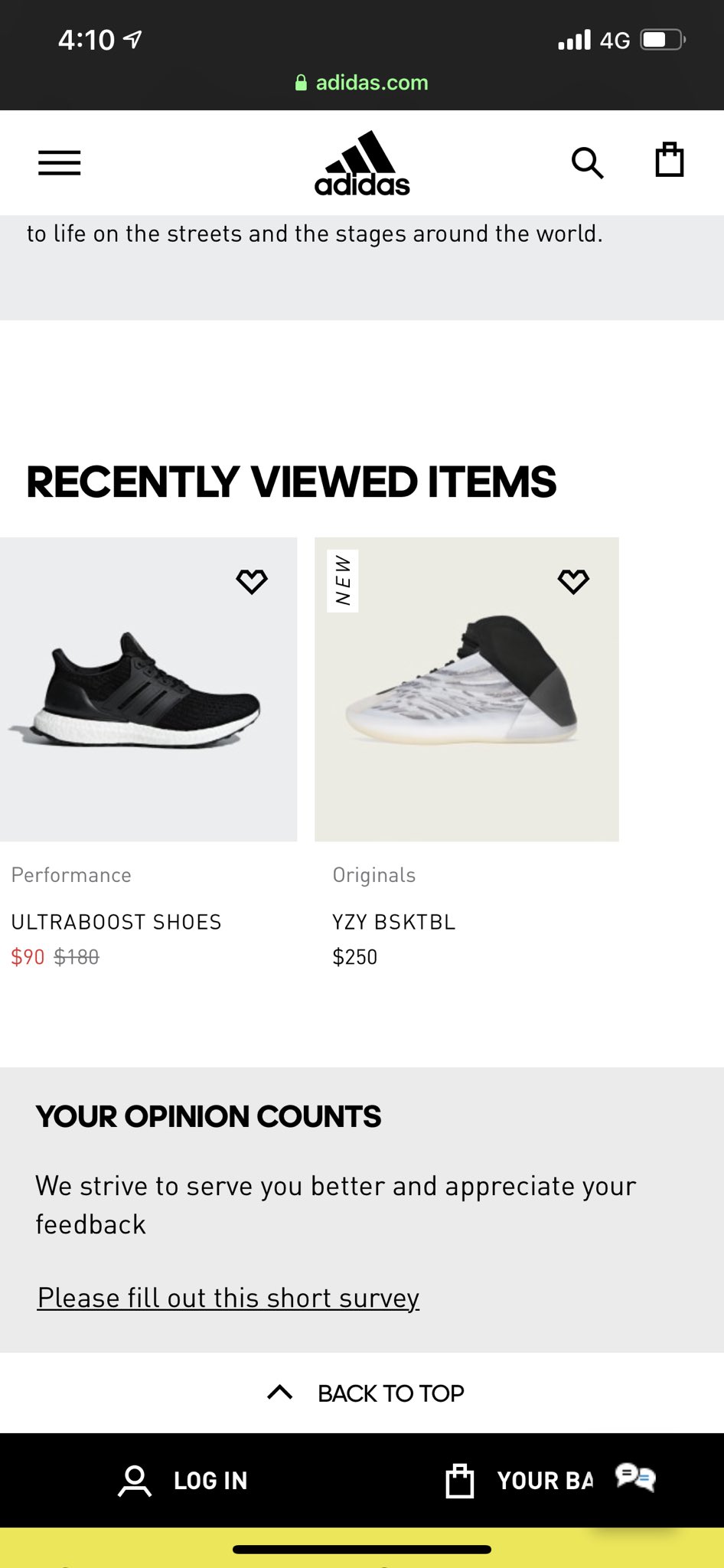Open the search magnifier icon
The image size is (724, 1568).
587,162
